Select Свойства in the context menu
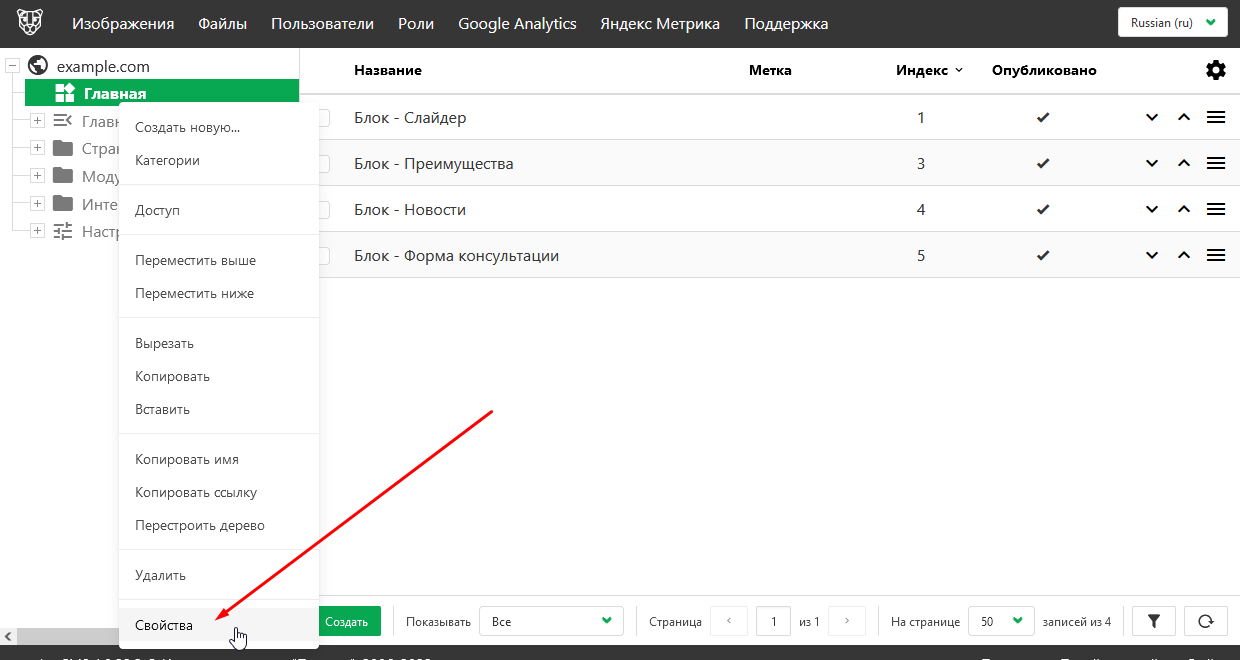Viewport: 1240px width, 660px height. [x=164, y=625]
